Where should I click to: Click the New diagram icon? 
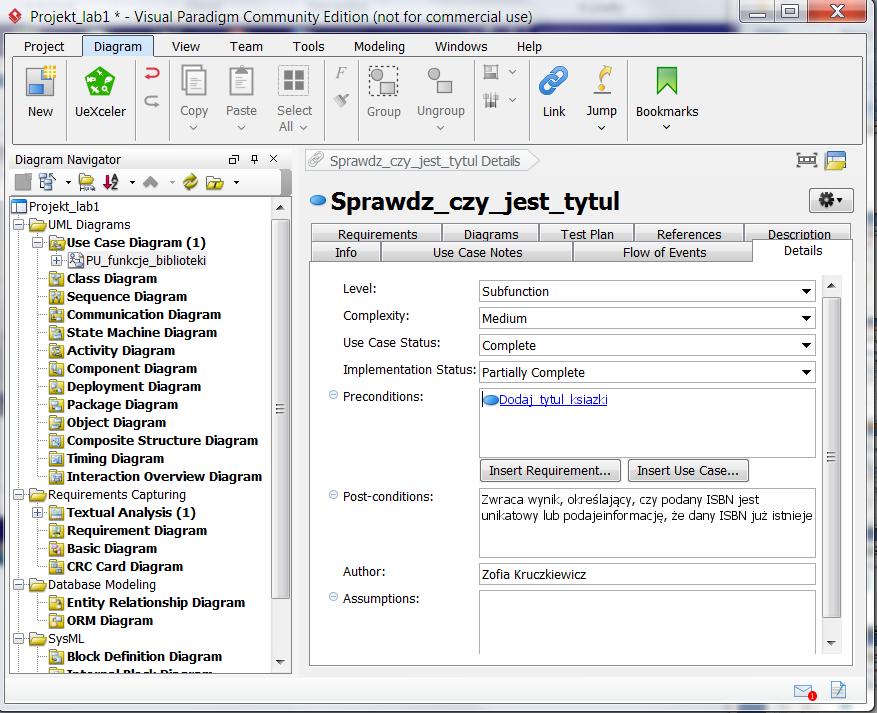[x=40, y=82]
